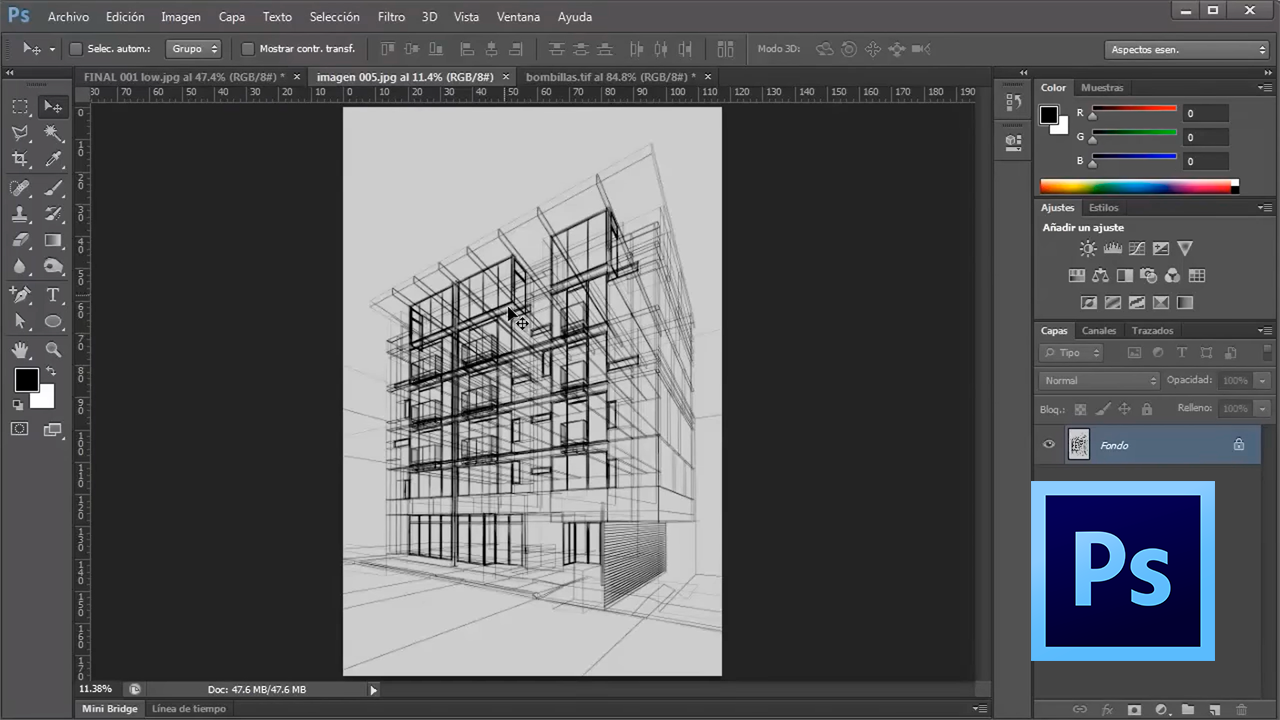Select the Clone Stamp tool
1280x720 pixels.
pyautogui.click(x=20, y=214)
